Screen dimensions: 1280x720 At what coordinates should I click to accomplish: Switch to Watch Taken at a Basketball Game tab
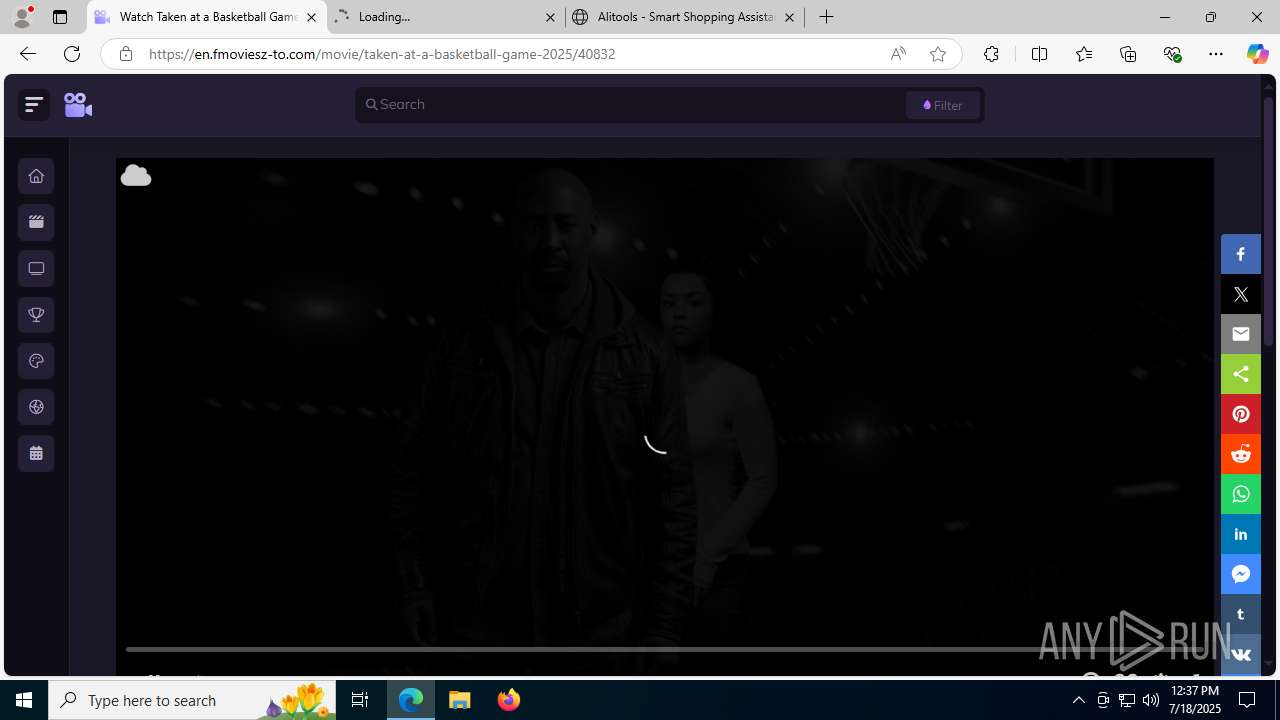(x=207, y=17)
